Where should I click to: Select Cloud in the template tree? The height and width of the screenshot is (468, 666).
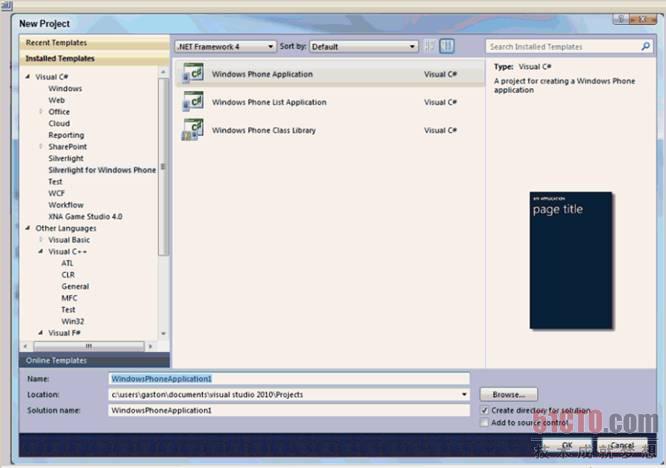tap(59, 123)
